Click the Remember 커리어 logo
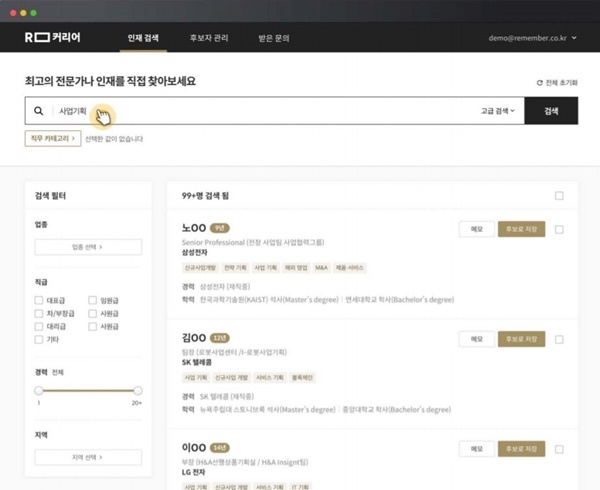 click(53, 37)
